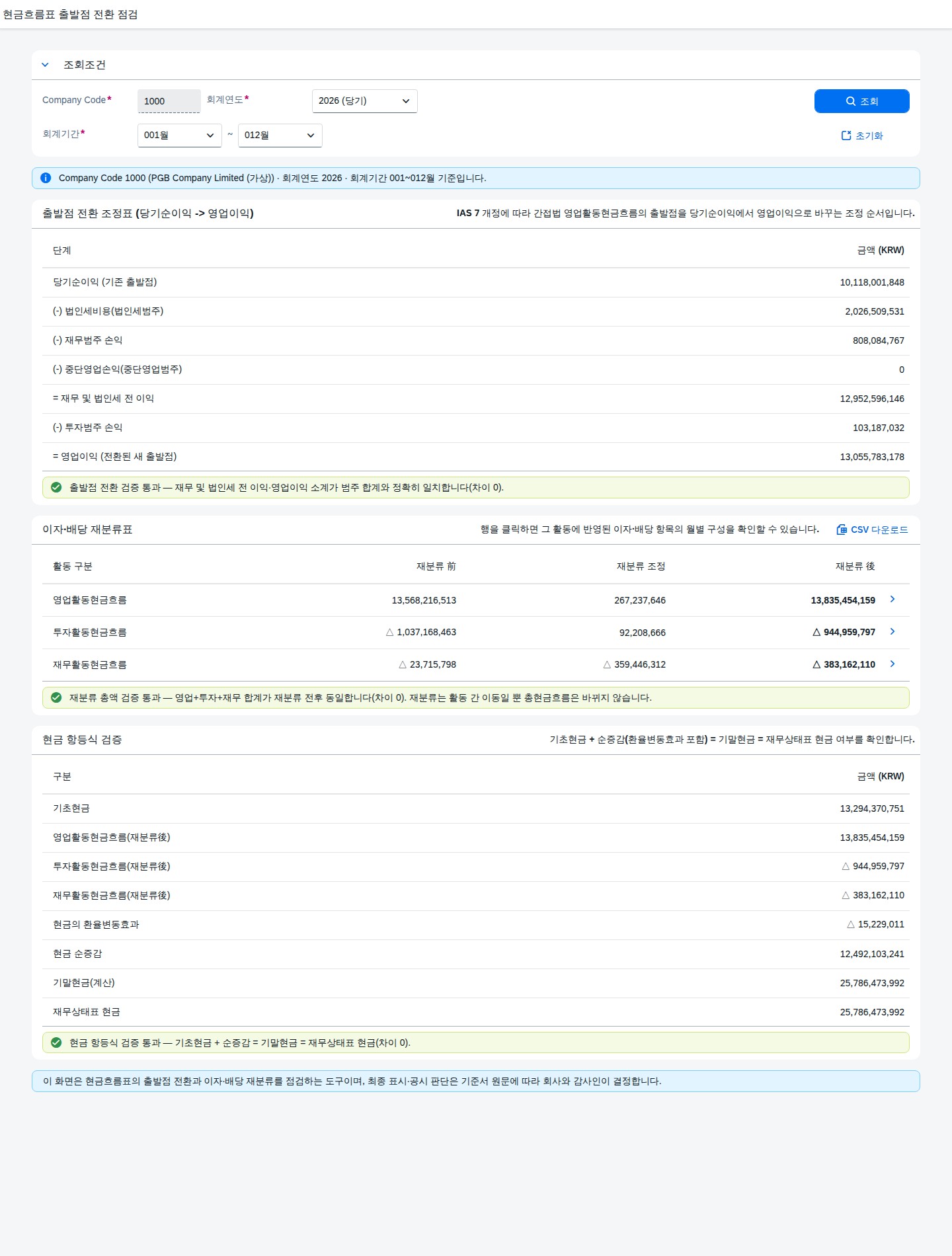Select the 당기순이익 (기존 출발점) row label

[x=104, y=282]
